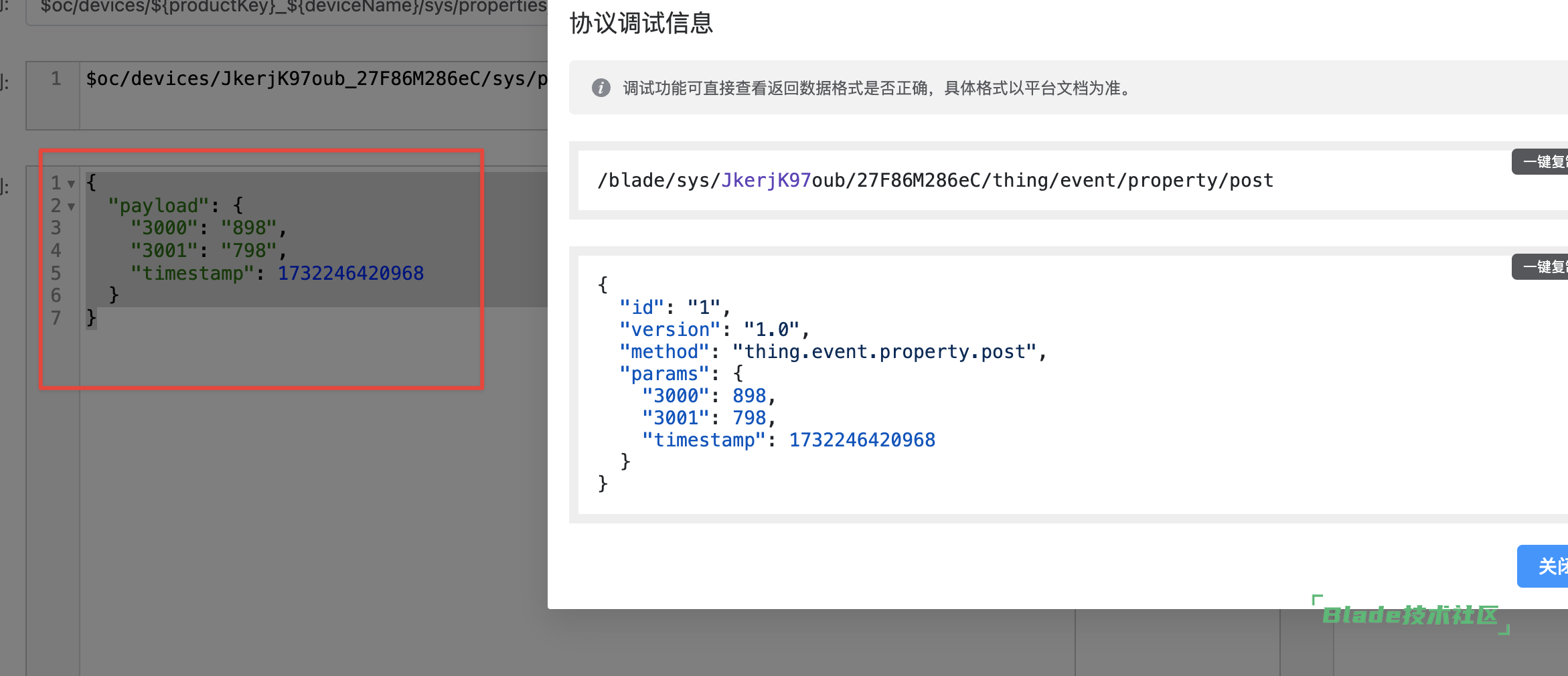This screenshot has width=1568, height=676.
Task: Click the "params": { line in result
Action: pyautogui.click(x=681, y=373)
